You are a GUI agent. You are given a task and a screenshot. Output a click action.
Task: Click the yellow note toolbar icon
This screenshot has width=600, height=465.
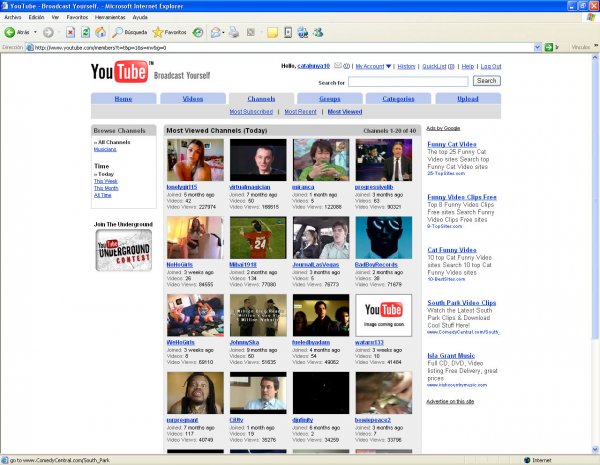click(272, 33)
